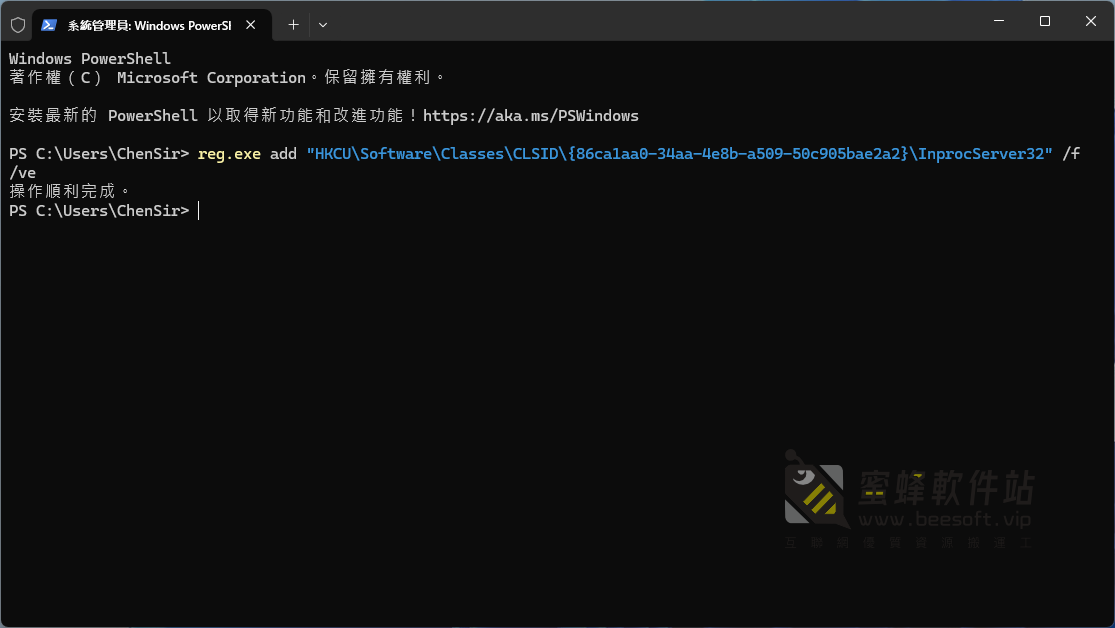Maximize the terminal window
Screen dimensions: 1115x628
click(x=1045, y=21)
